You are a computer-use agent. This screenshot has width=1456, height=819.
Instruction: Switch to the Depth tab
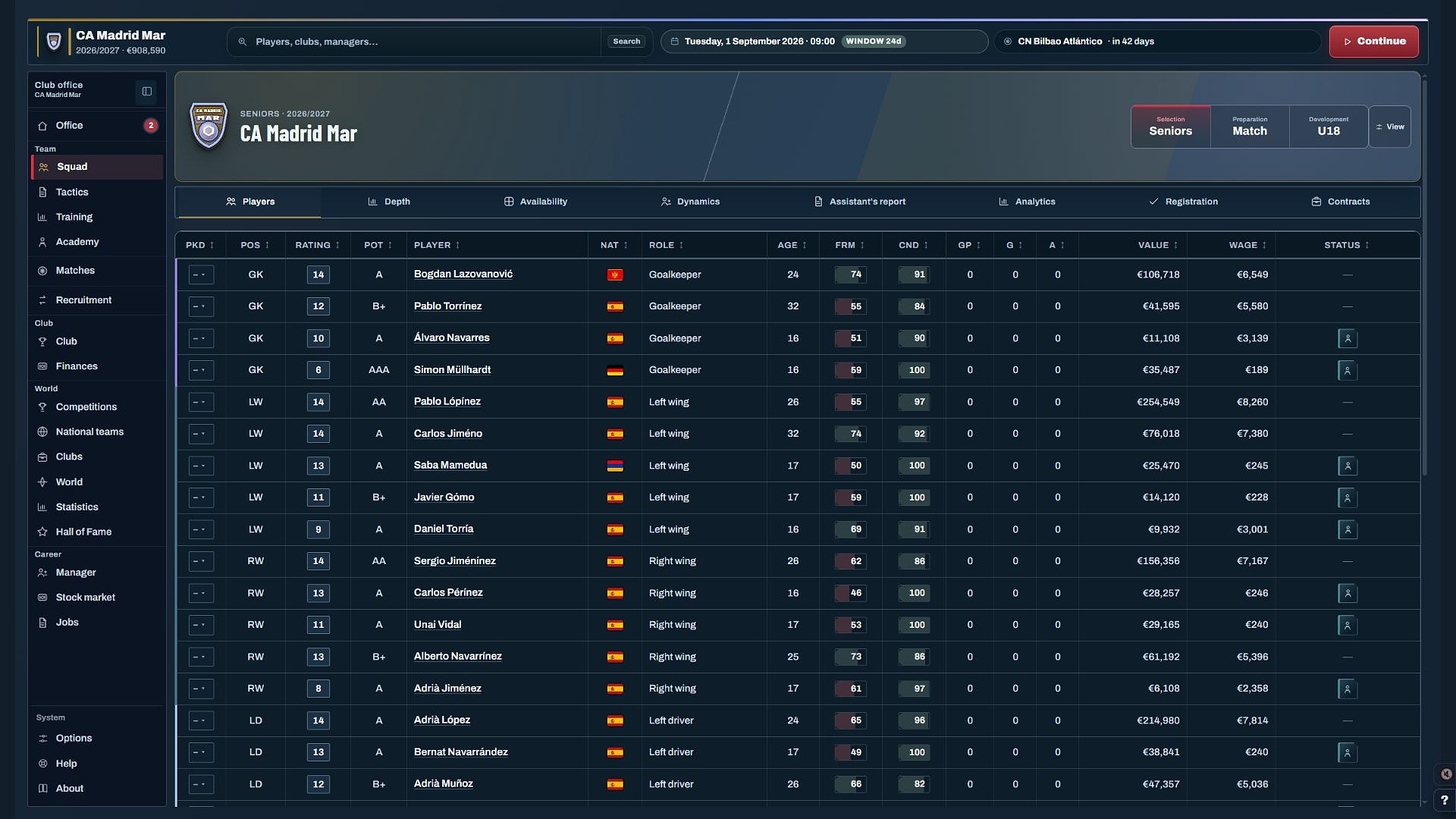(389, 202)
